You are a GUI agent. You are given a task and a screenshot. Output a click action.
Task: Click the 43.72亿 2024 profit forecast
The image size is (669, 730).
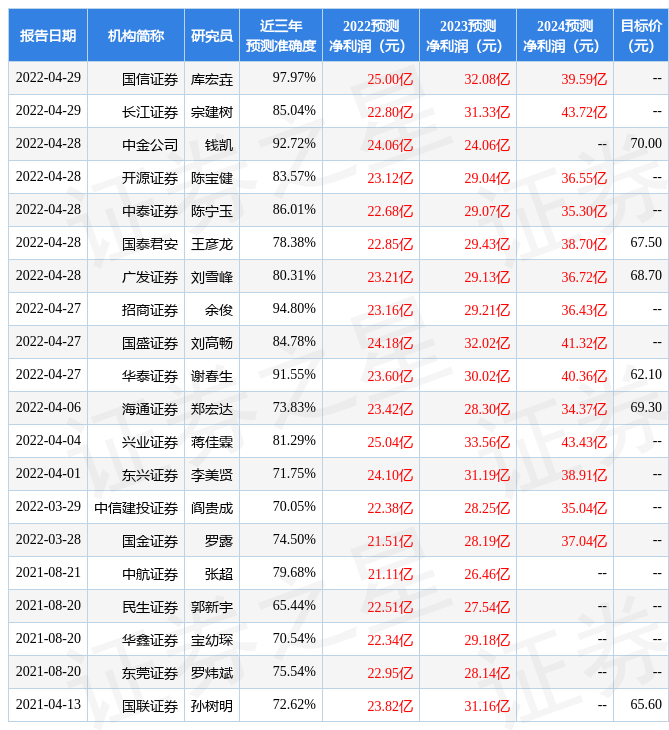[x=584, y=112]
